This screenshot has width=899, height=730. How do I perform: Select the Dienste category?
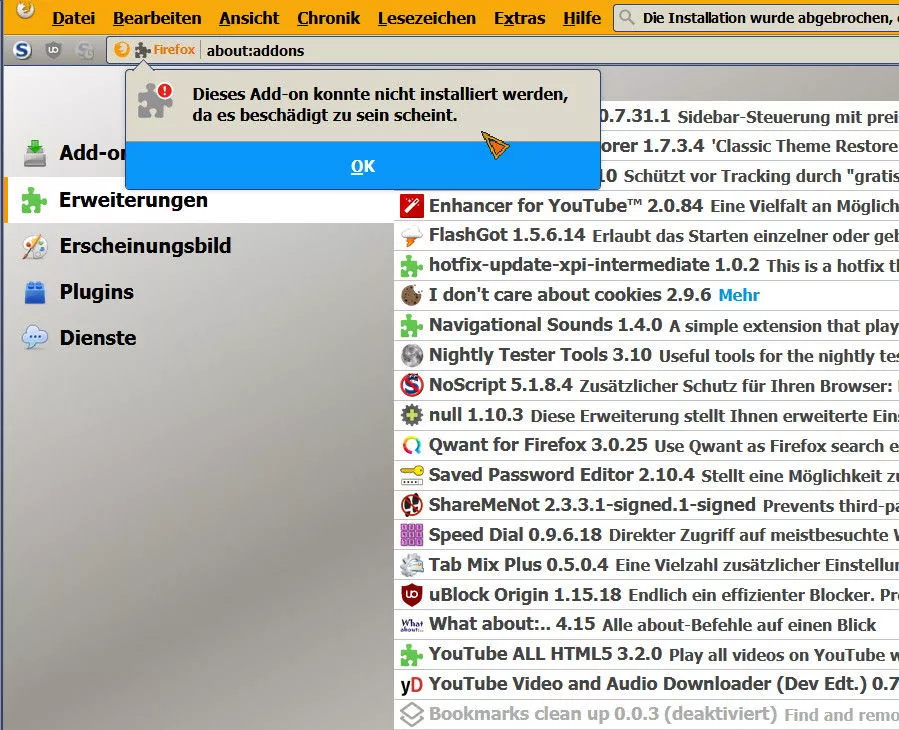pyautogui.click(x=198, y=338)
